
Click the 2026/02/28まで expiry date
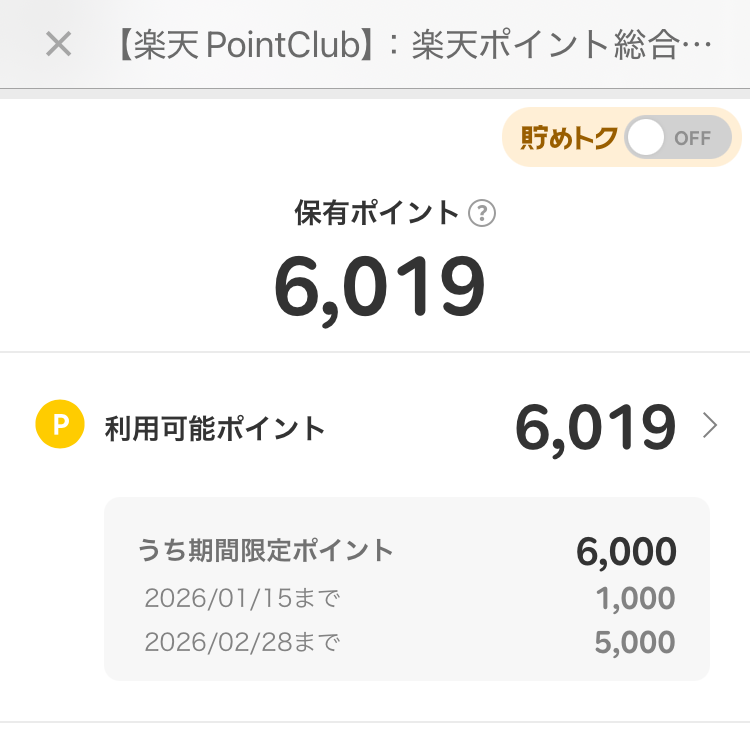click(242, 642)
